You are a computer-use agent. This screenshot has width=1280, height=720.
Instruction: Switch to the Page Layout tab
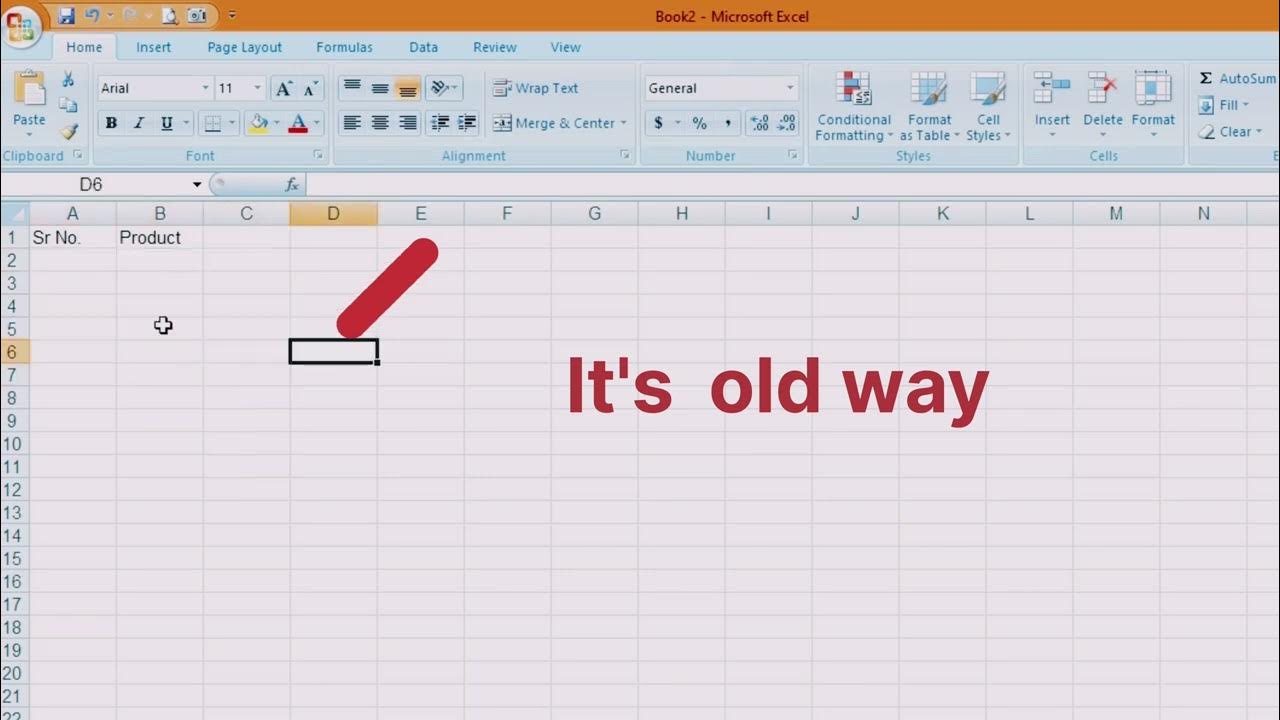[244, 47]
